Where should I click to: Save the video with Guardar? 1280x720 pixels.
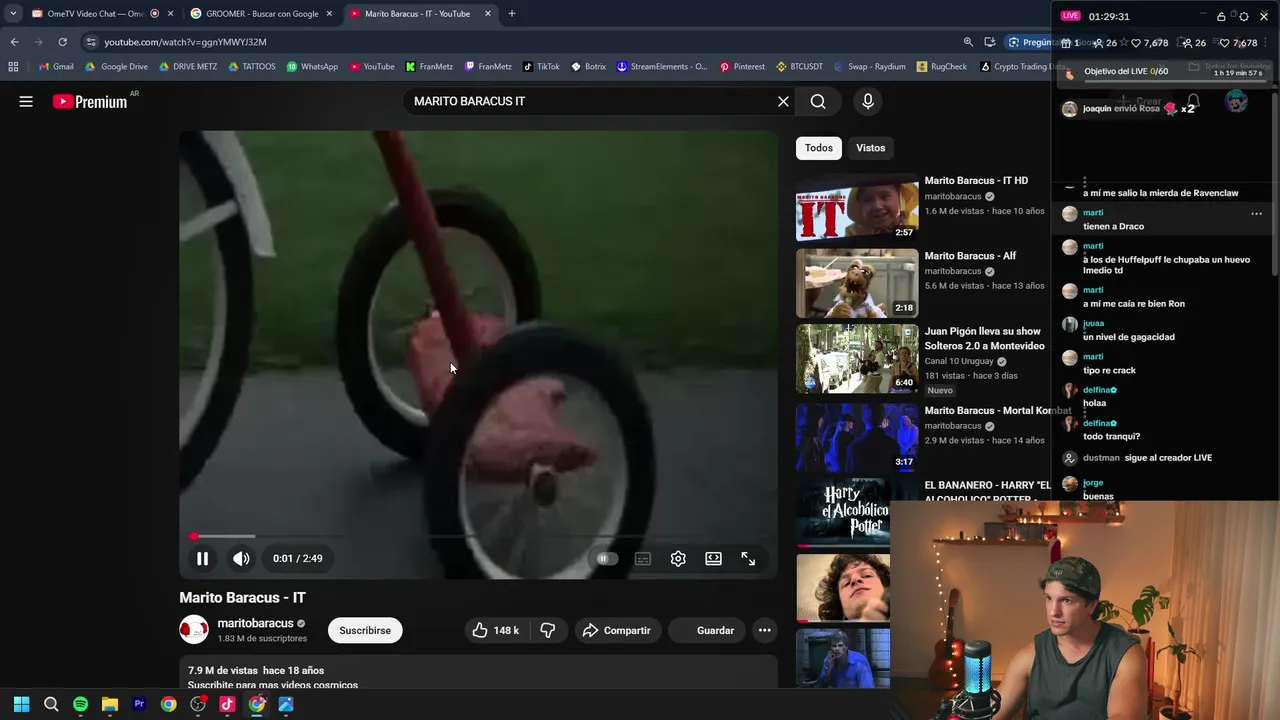(705, 631)
